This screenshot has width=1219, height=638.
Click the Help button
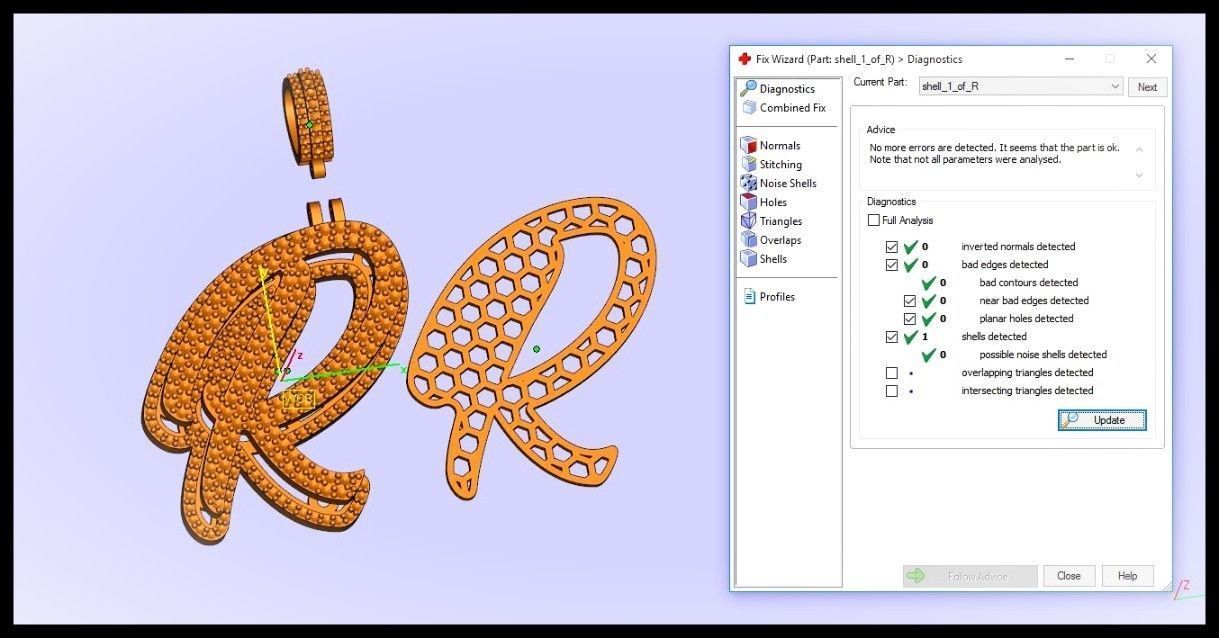click(x=1128, y=576)
